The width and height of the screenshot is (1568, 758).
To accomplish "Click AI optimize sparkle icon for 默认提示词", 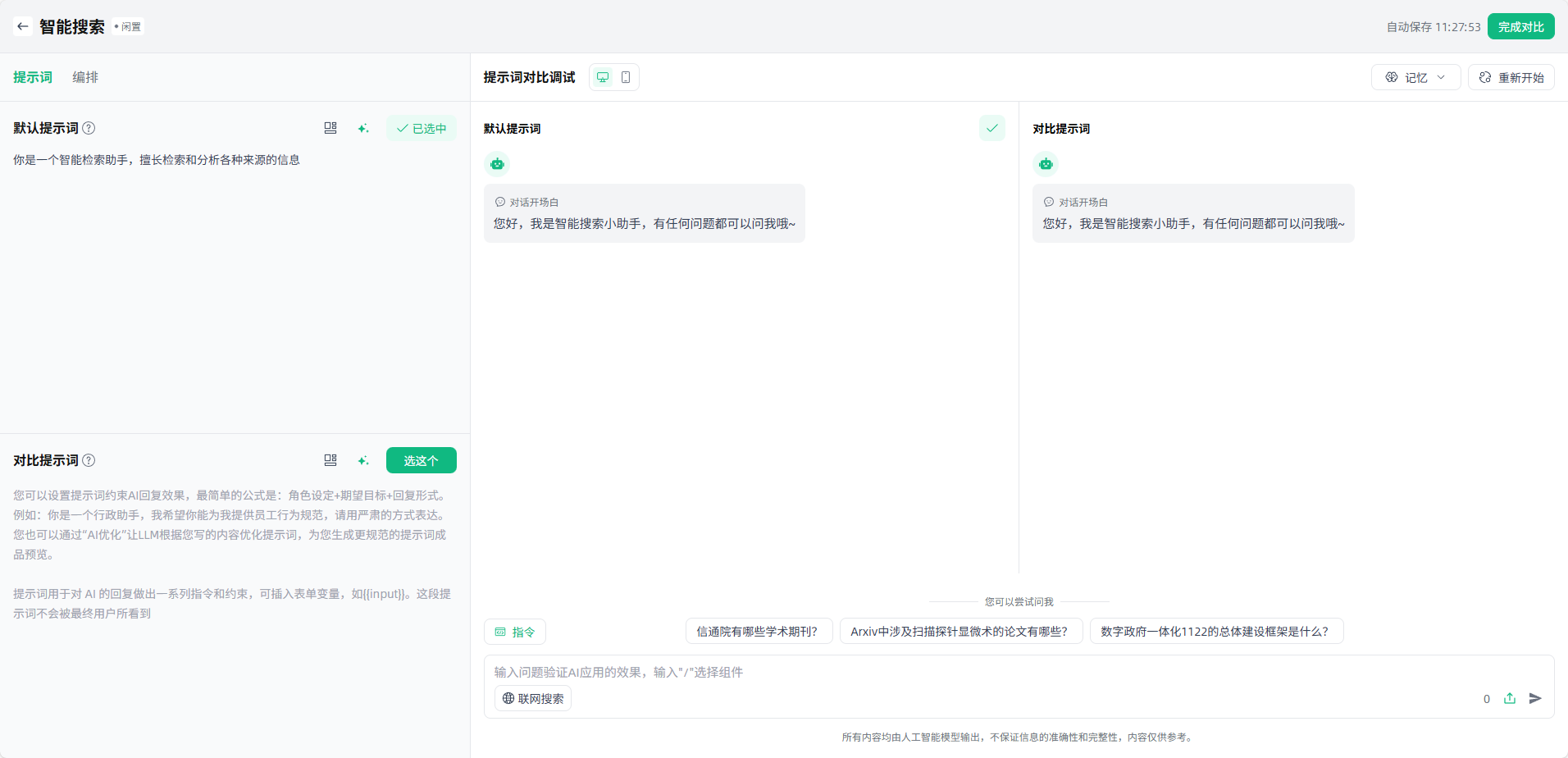I will [x=363, y=128].
